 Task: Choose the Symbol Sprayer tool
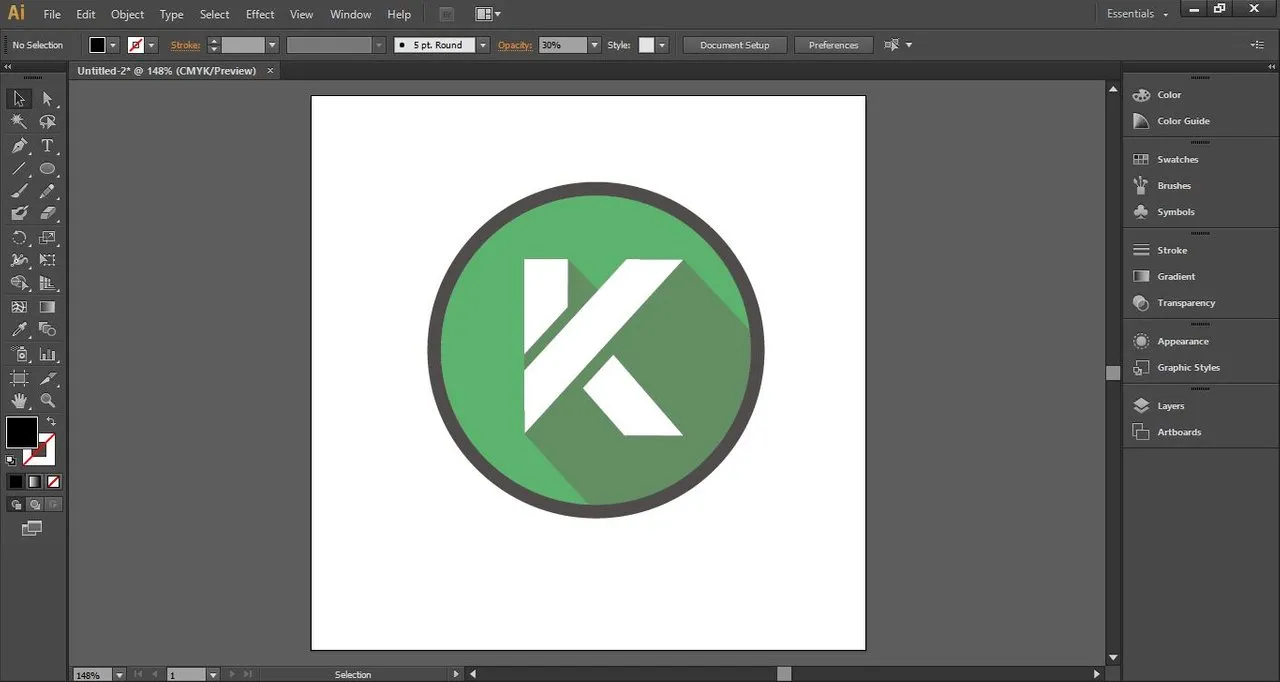[x=19, y=354]
